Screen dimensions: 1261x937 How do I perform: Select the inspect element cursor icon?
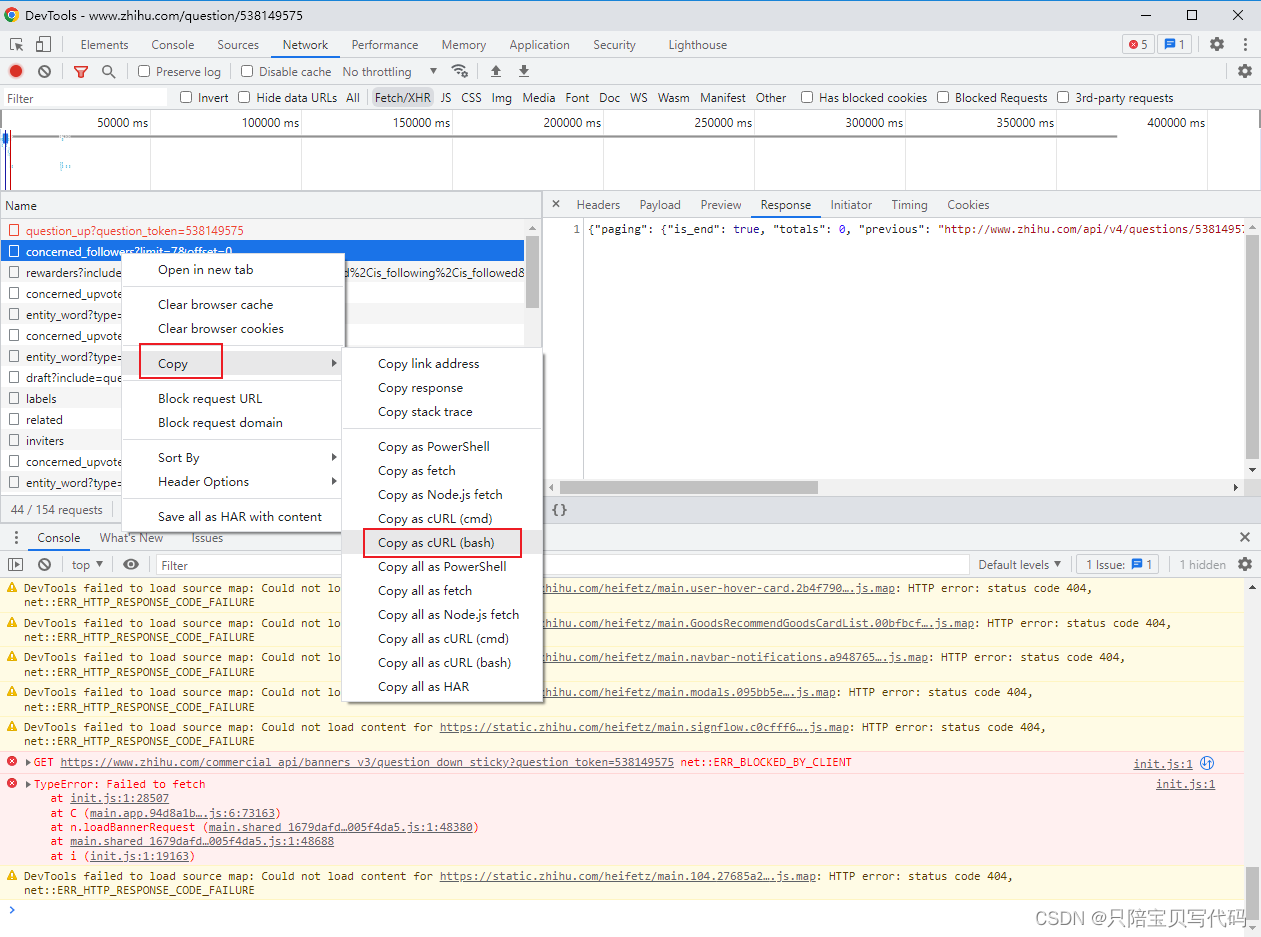pos(17,44)
